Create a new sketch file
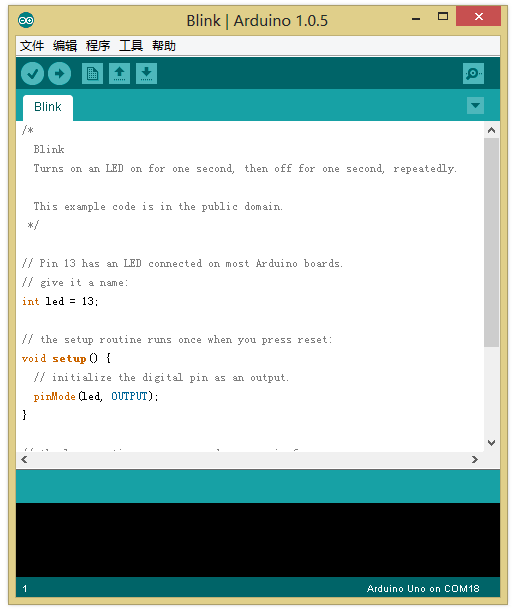The image size is (512, 610). tap(93, 74)
